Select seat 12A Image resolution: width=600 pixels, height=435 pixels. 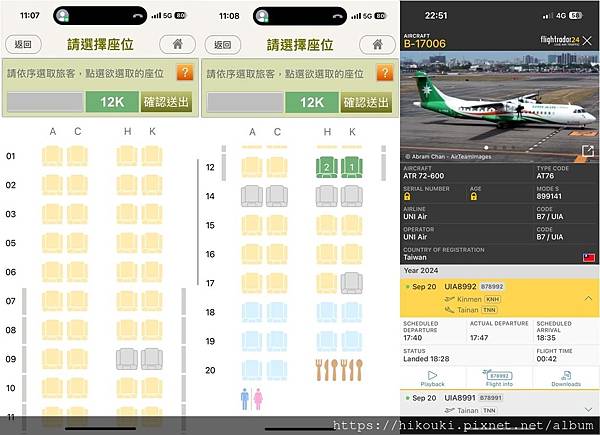pyautogui.click(x=252, y=167)
